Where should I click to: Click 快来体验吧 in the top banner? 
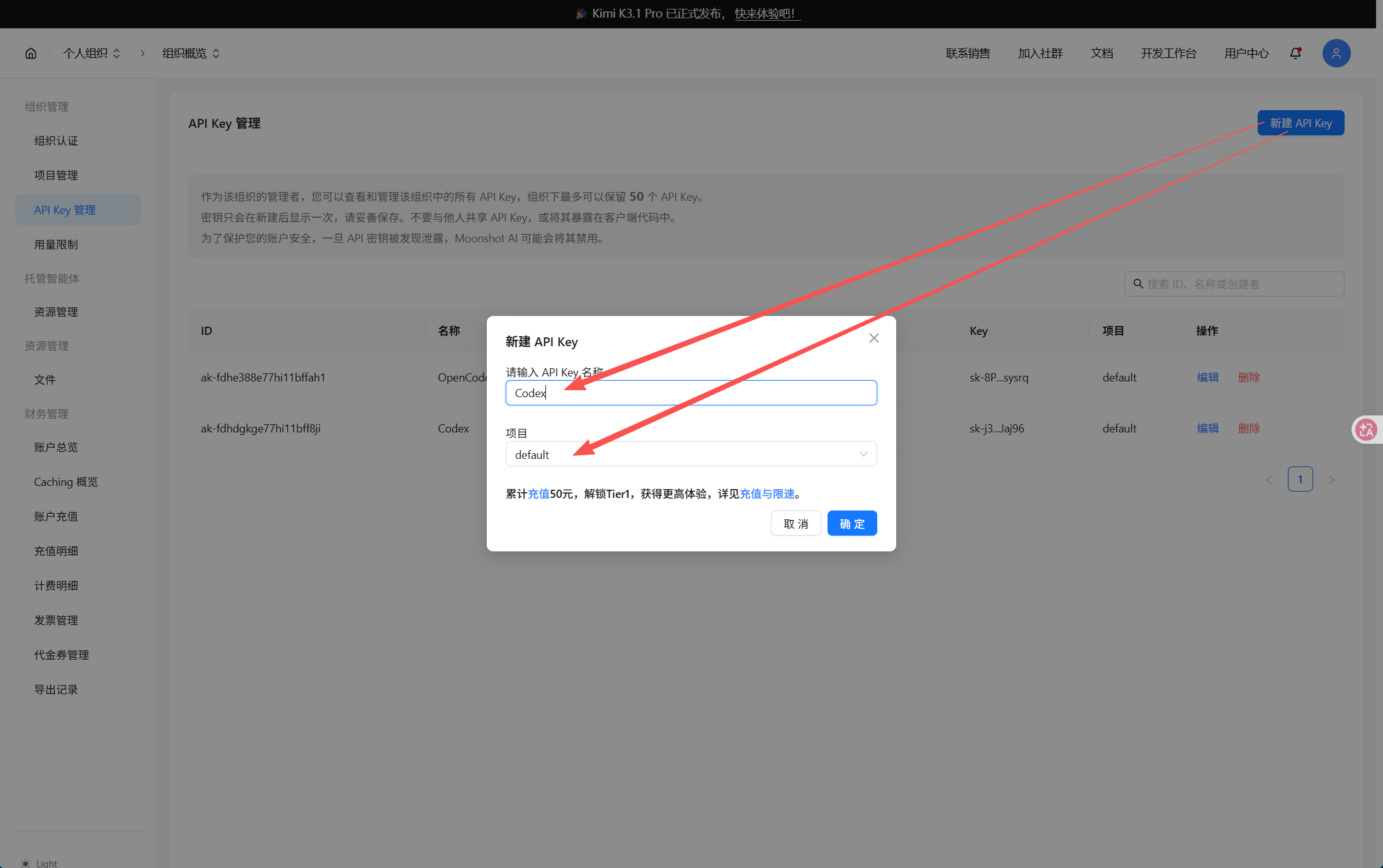[765, 14]
